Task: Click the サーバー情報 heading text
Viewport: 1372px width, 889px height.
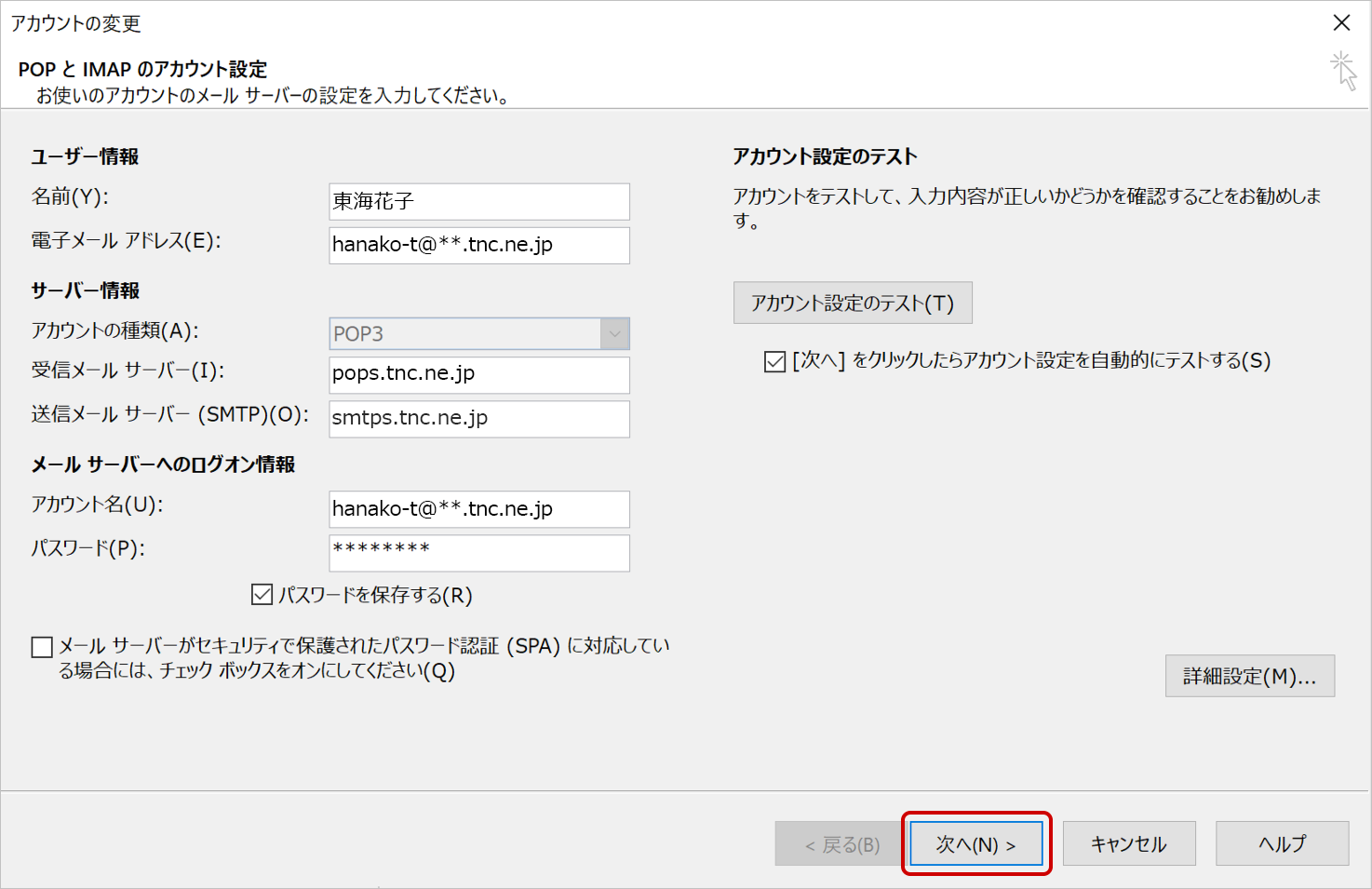Action: pos(86,290)
